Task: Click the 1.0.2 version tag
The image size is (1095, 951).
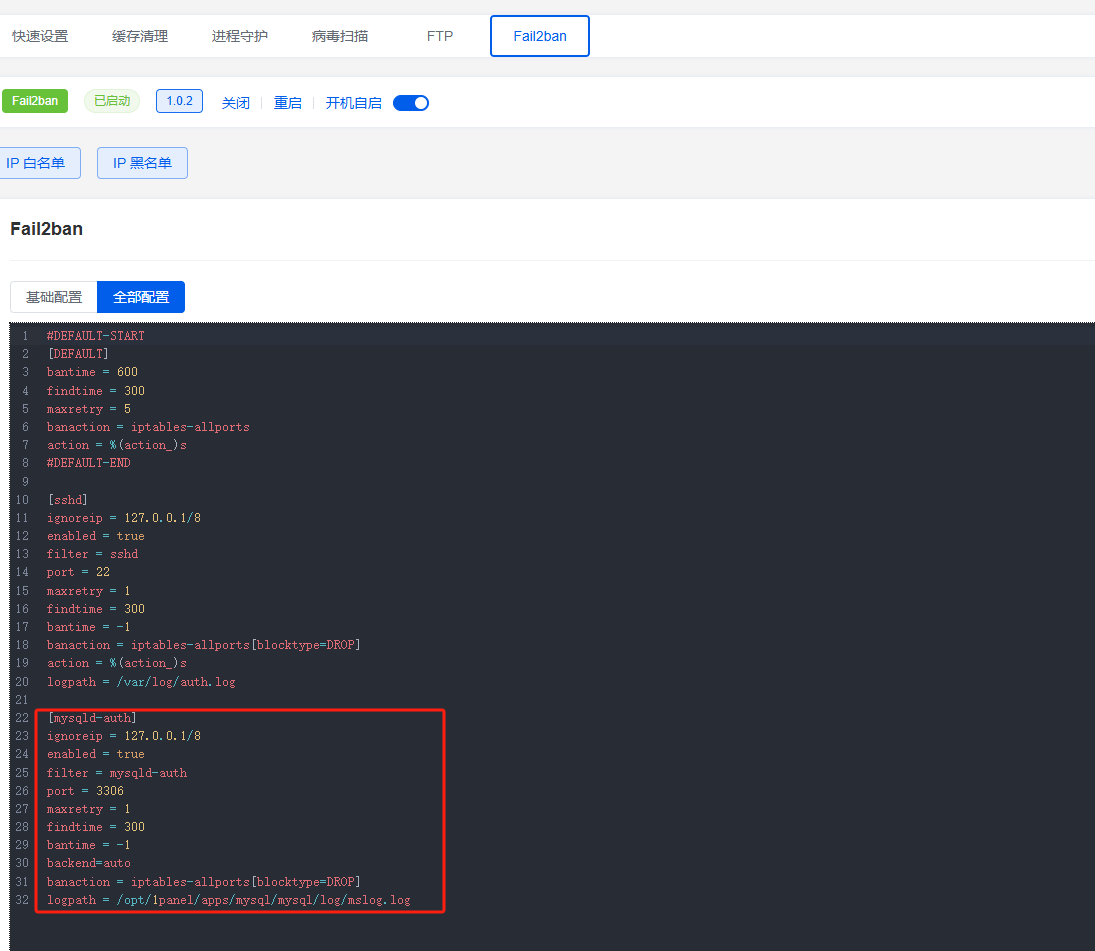Action: [x=179, y=101]
